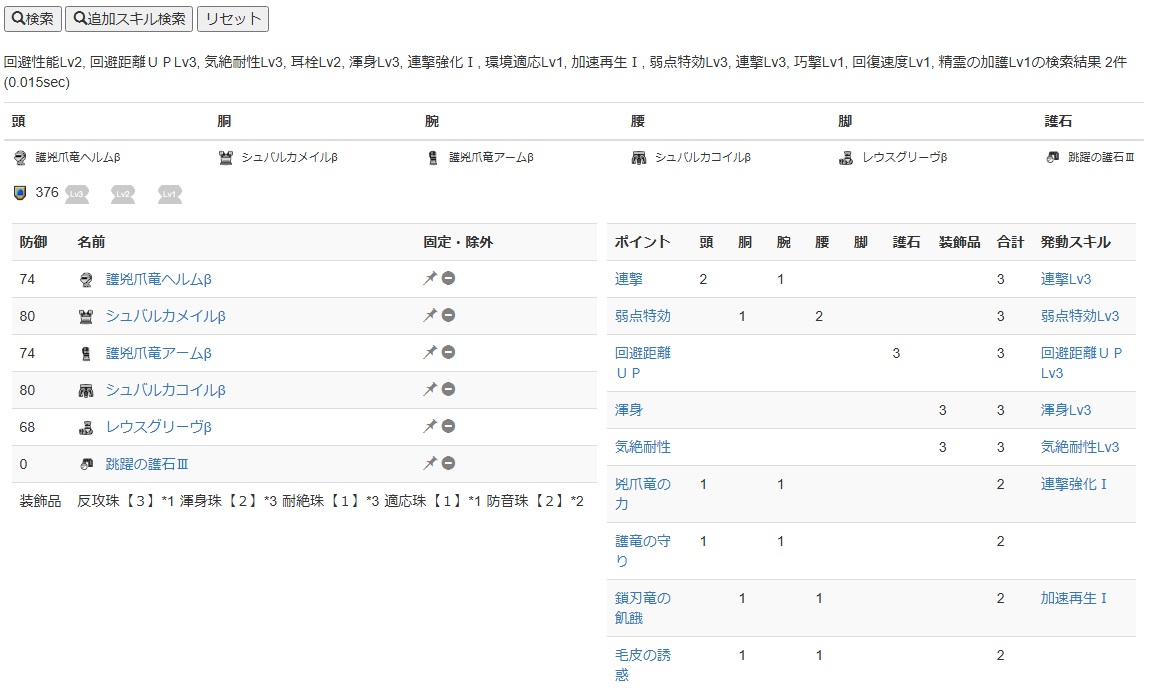Click the minus icon for シュバルカコイルβ
This screenshot has width=1161, height=693.
[449, 390]
